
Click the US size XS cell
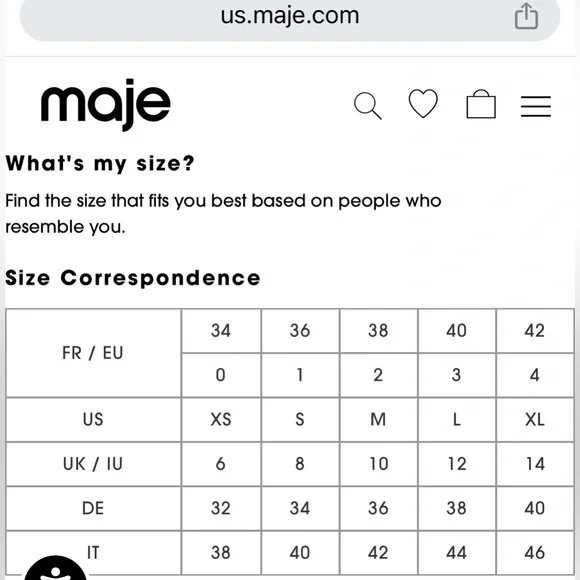click(221, 419)
